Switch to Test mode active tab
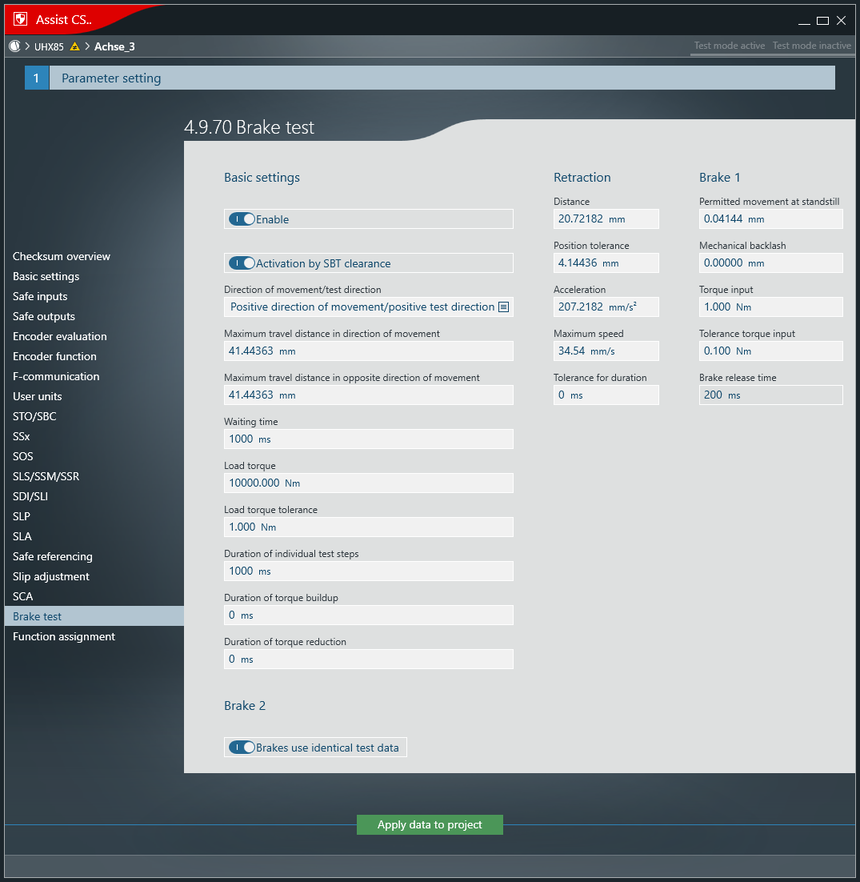 click(x=729, y=46)
